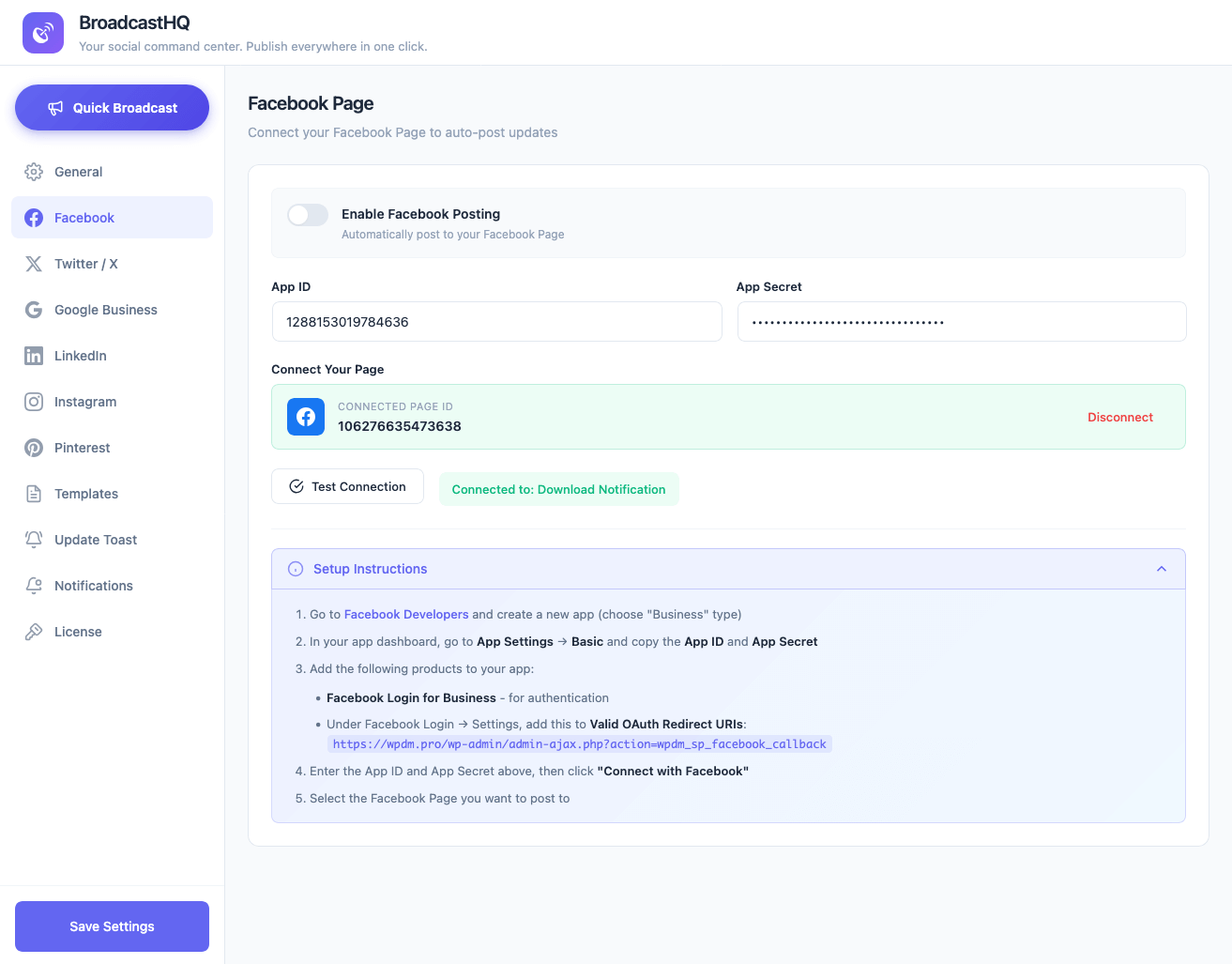
Task: Click the General gear icon
Action: [34, 172]
